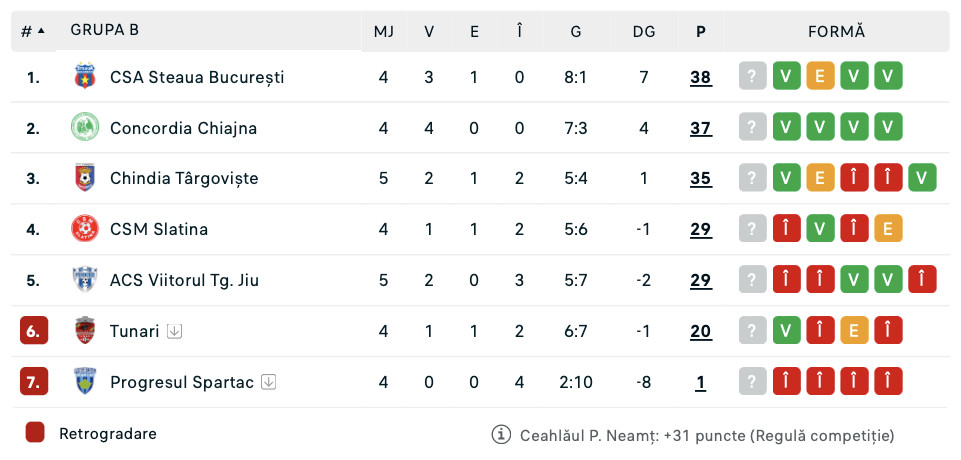Click the FORMĂ column header
The image size is (961, 460).
click(836, 31)
